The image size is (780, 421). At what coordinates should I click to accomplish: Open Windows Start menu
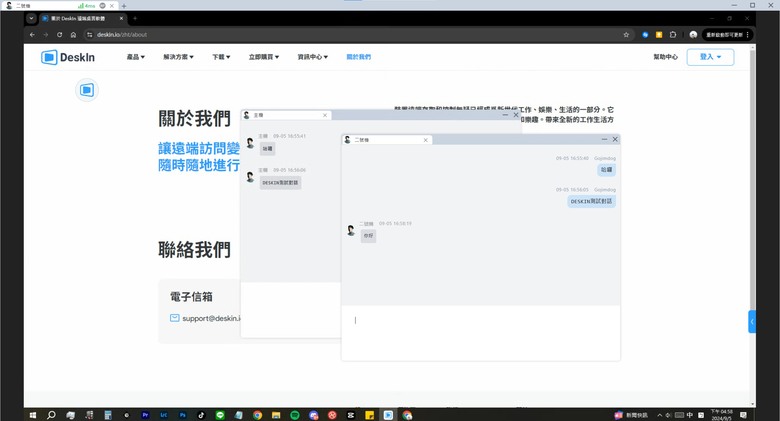point(33,415)
